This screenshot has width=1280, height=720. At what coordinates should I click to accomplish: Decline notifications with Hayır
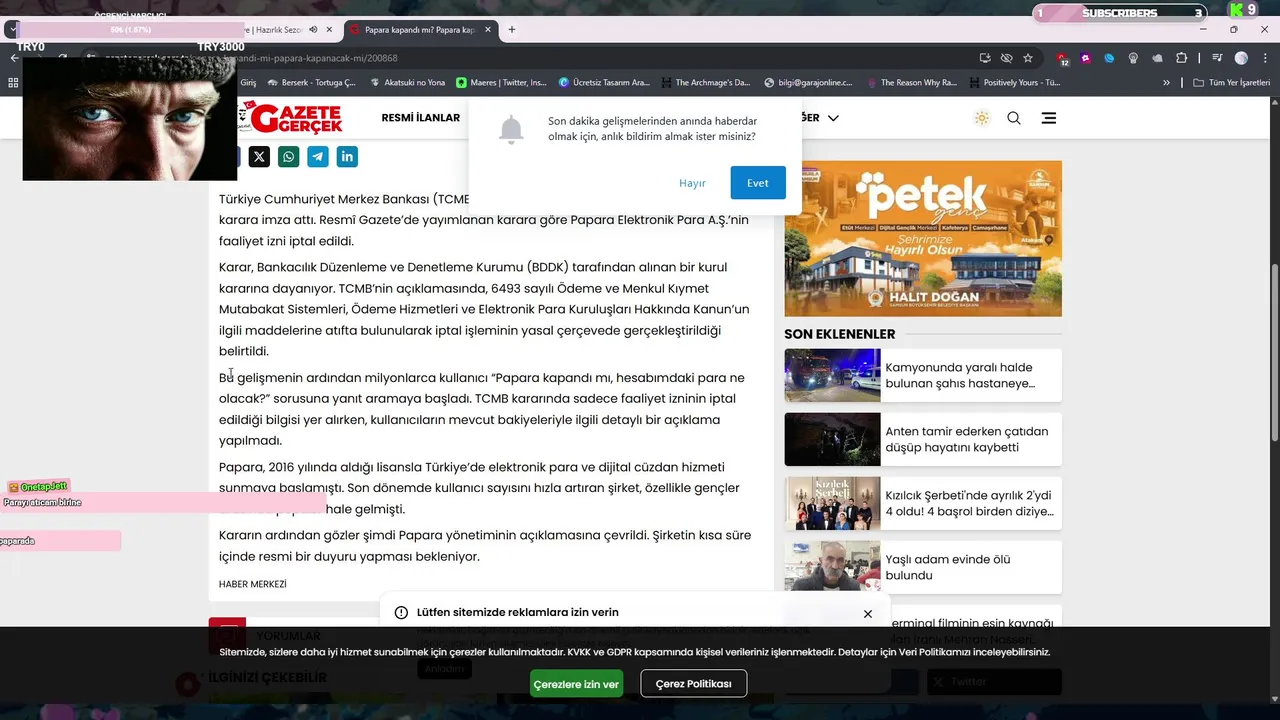pyautogui.click(x=692, y=183)
